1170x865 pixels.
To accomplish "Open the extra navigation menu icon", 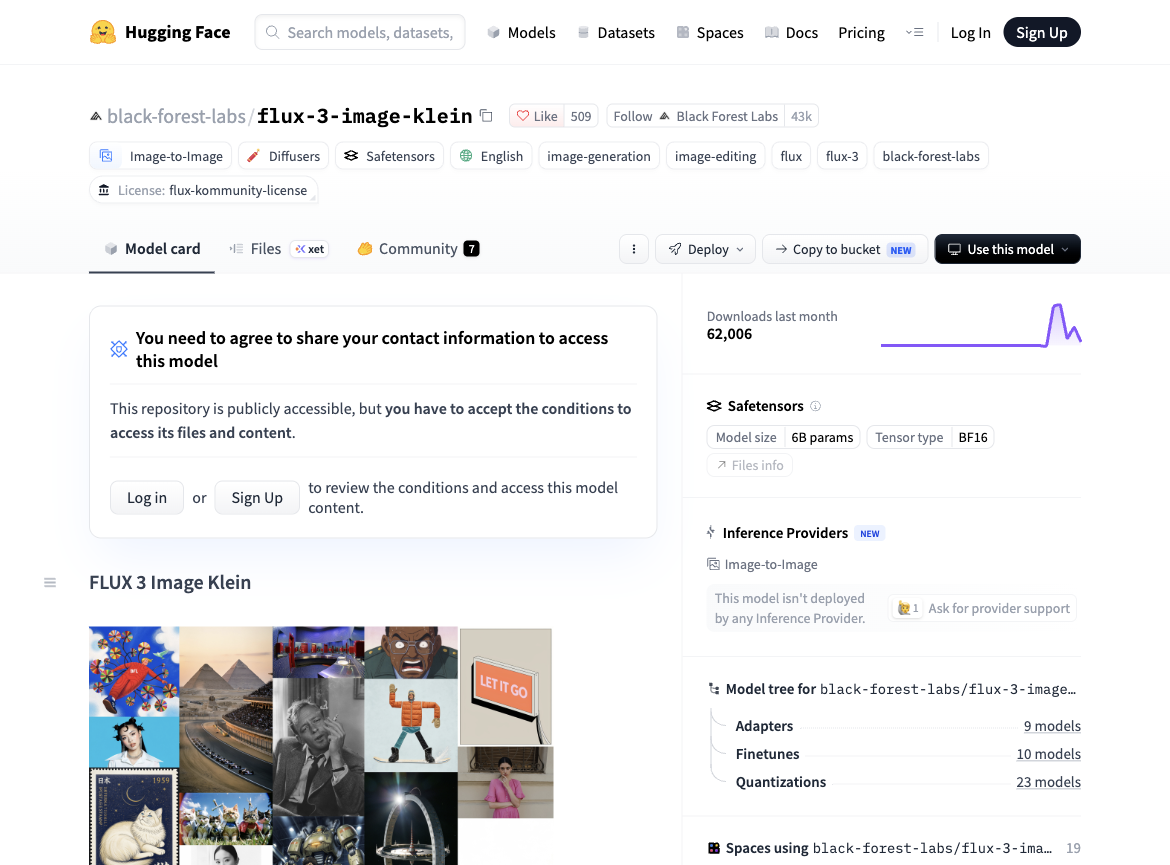I will (915, 32).
